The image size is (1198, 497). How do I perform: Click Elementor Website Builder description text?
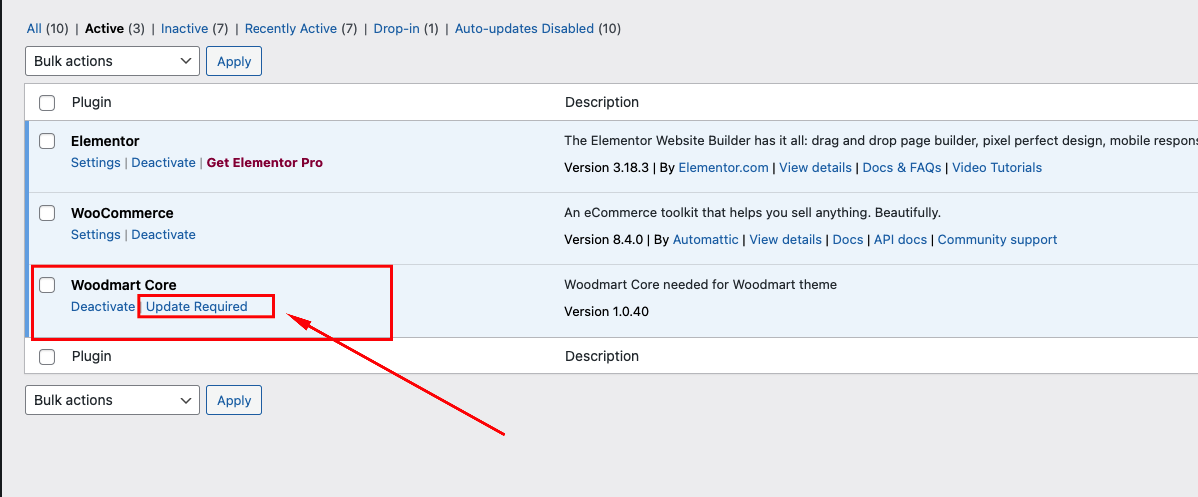[x=880, y=141]
